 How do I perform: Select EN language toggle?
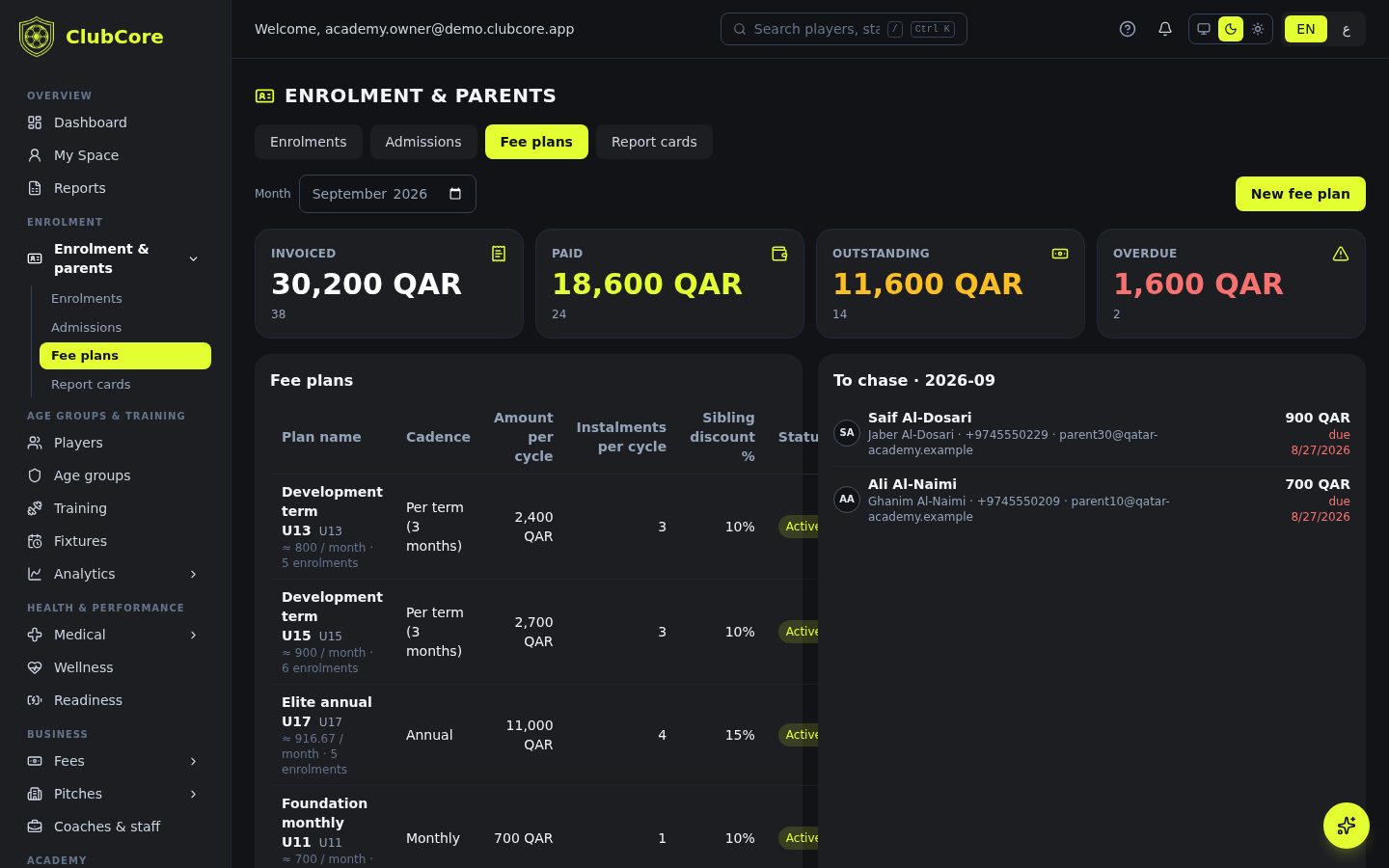pos(1306,29)
